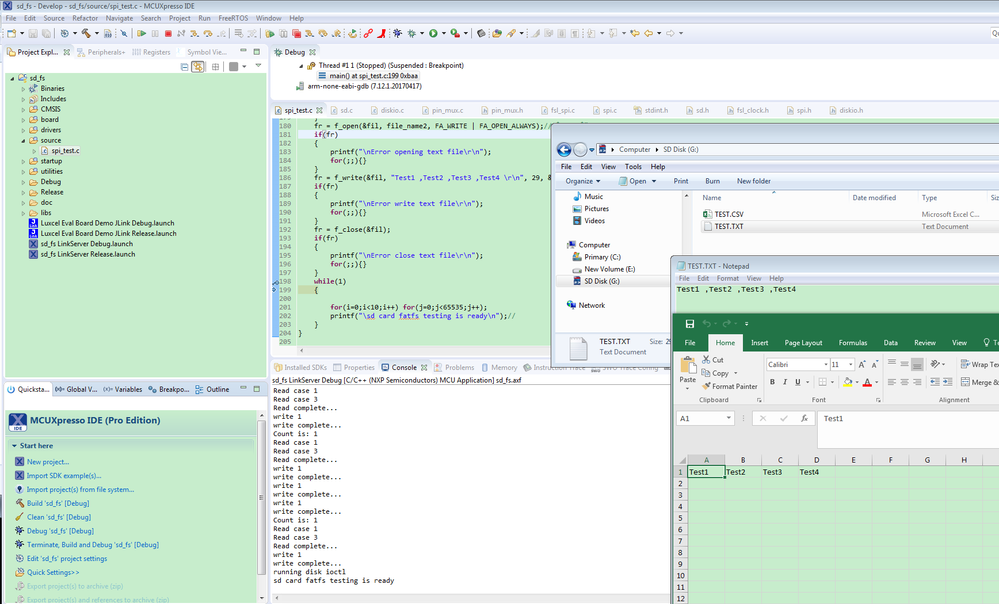Select TEST.CSV file in SD Disk
Screen dimensions: 999x604
728,214
